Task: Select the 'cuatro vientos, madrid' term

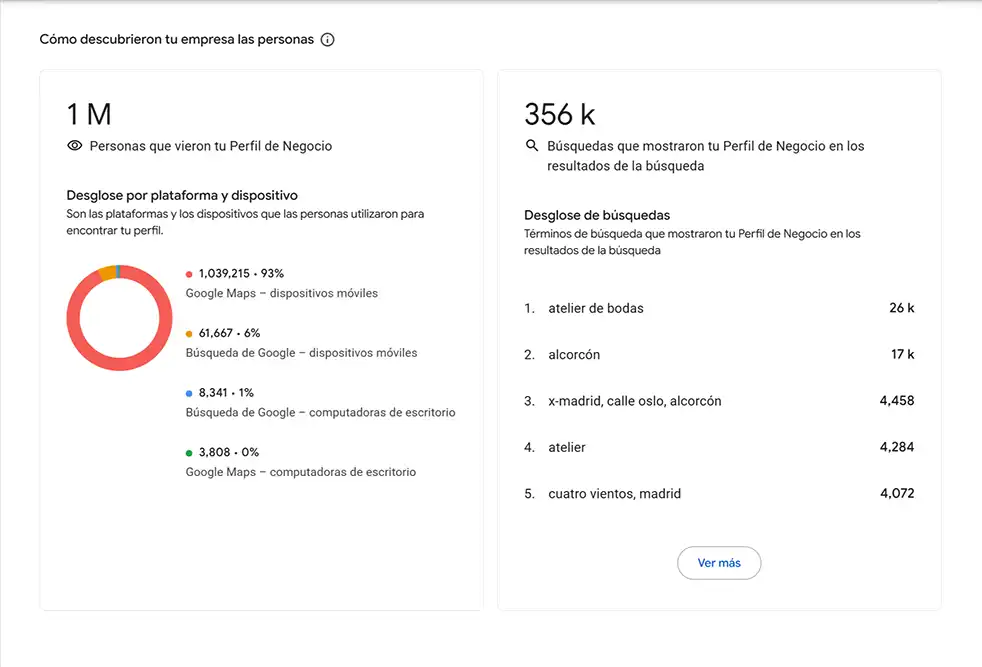Action: (614, 494)
